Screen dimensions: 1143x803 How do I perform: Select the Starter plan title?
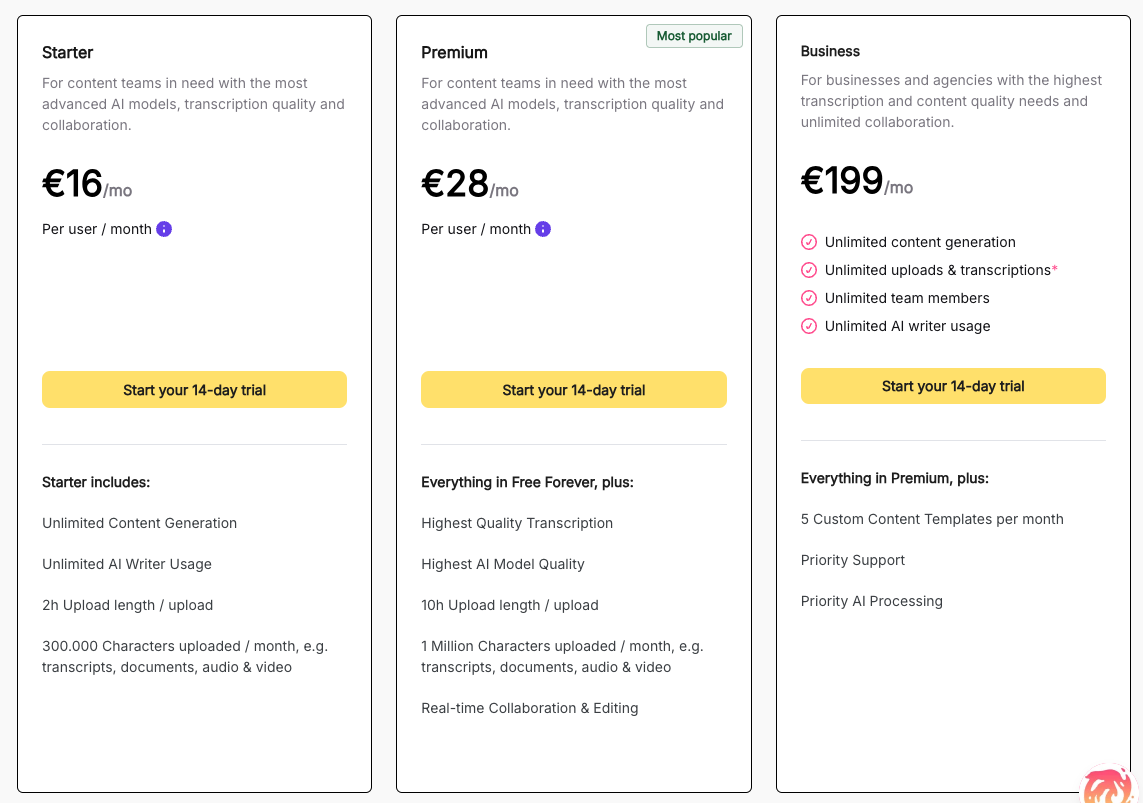[68, 52]
